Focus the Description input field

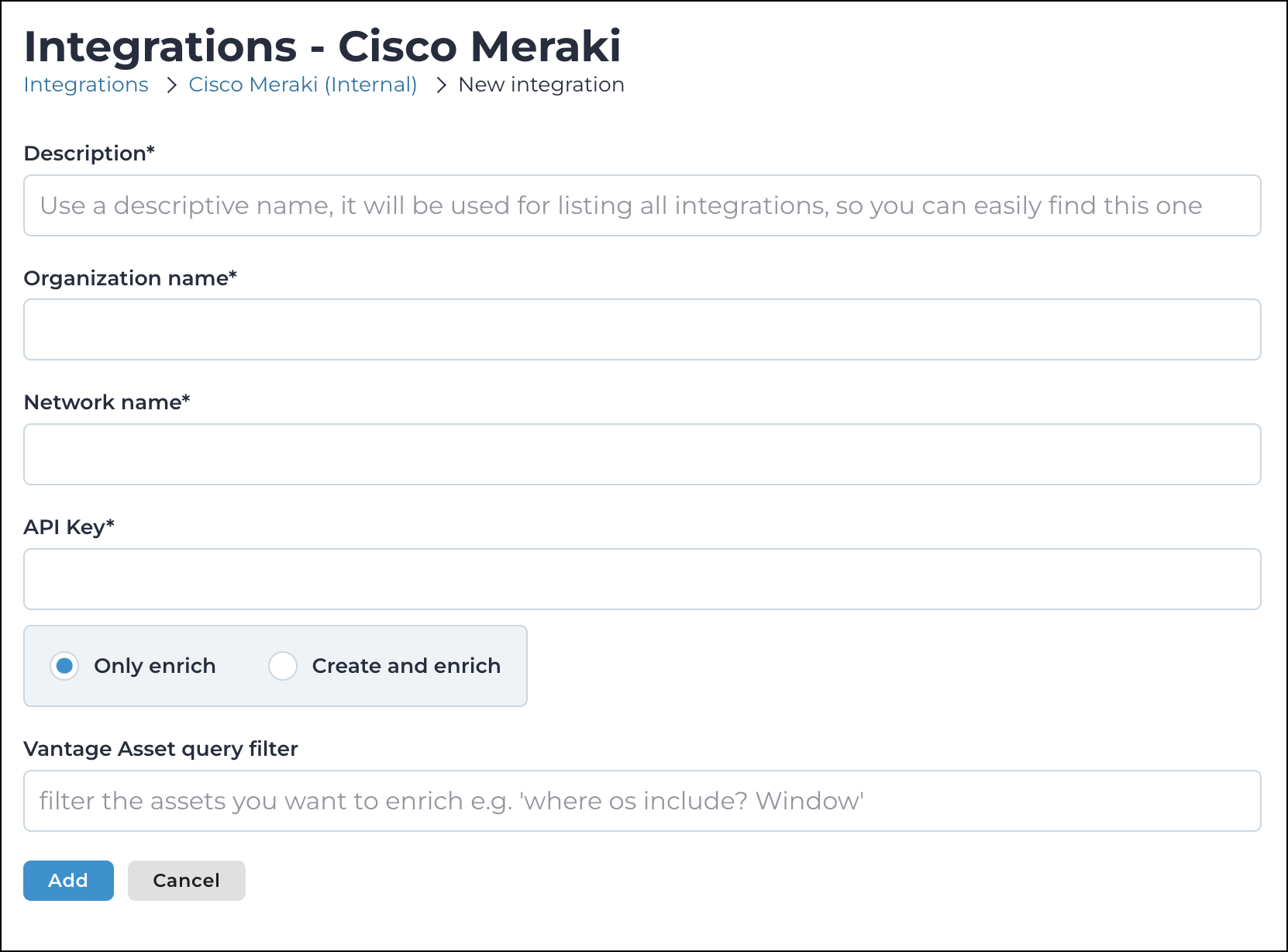pos(642,205)
